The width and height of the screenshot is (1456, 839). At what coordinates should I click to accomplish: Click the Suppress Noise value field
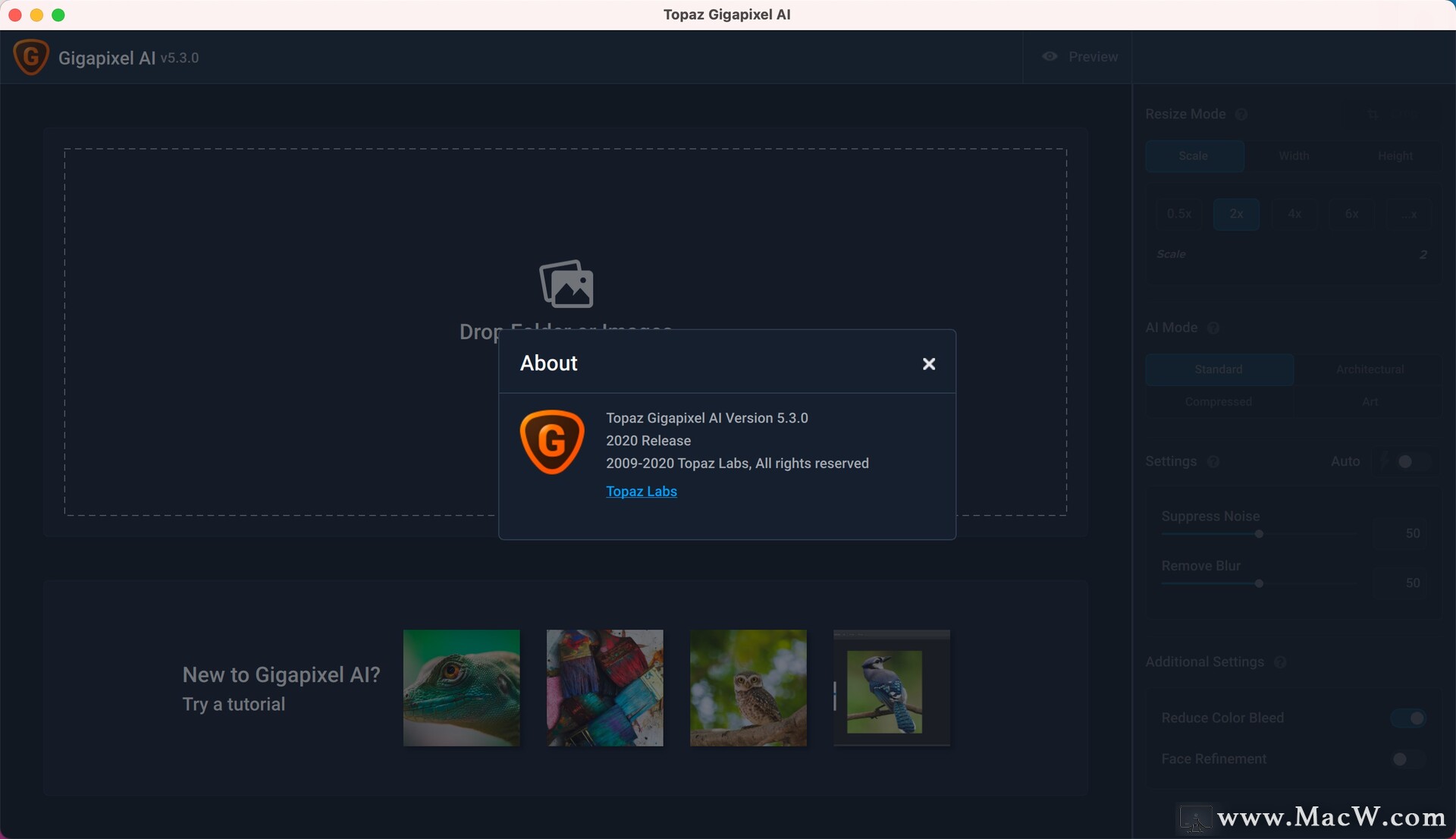coord(1401,534)
